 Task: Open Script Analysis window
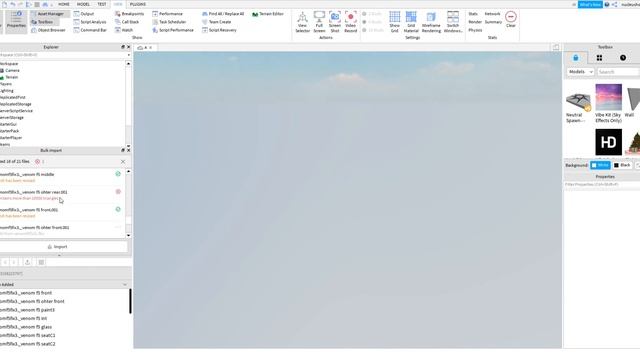[x=90, y=22]
